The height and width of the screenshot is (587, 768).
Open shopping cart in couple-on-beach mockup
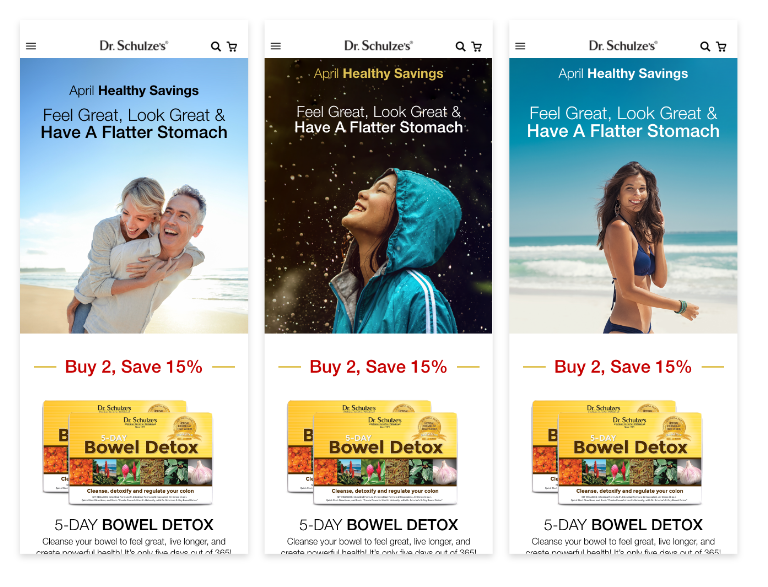coord(232,47)
